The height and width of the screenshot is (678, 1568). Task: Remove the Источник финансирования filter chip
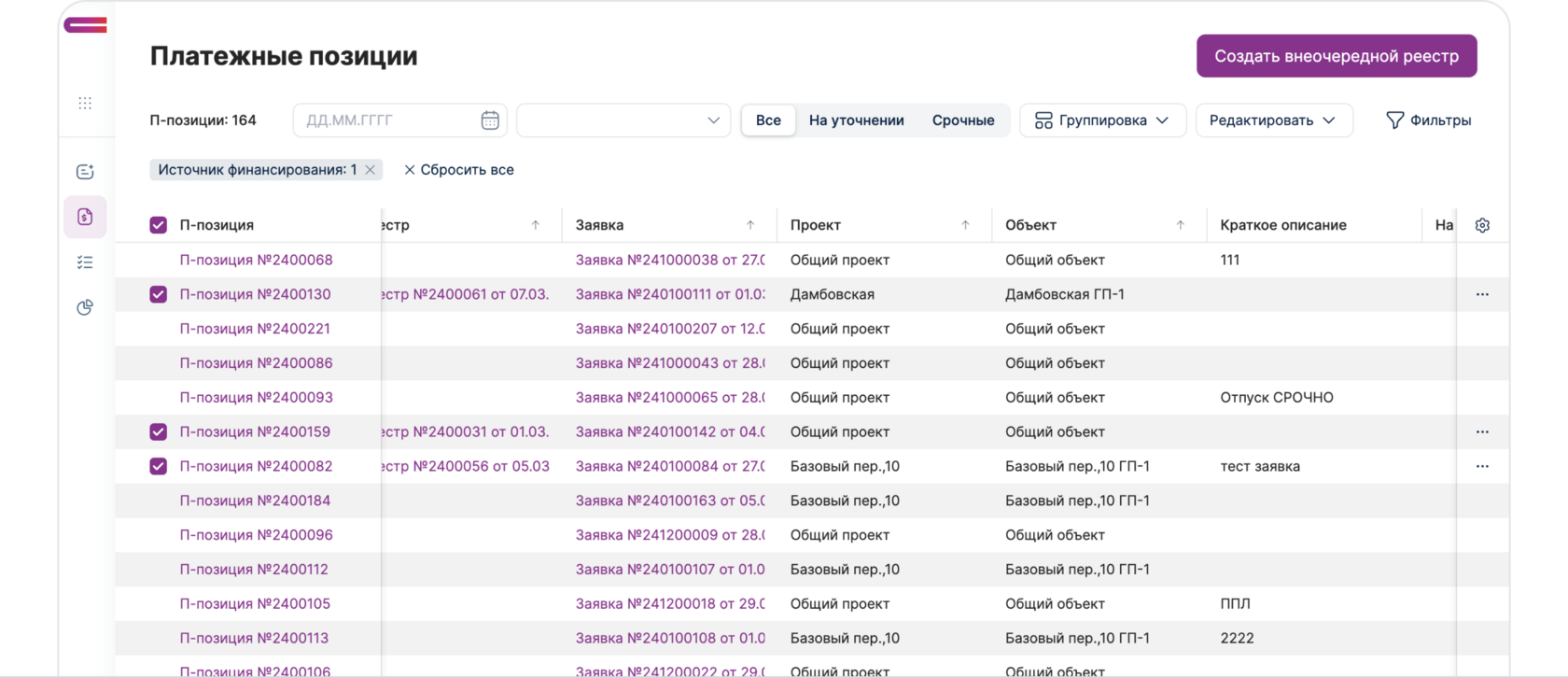(371, 170)
